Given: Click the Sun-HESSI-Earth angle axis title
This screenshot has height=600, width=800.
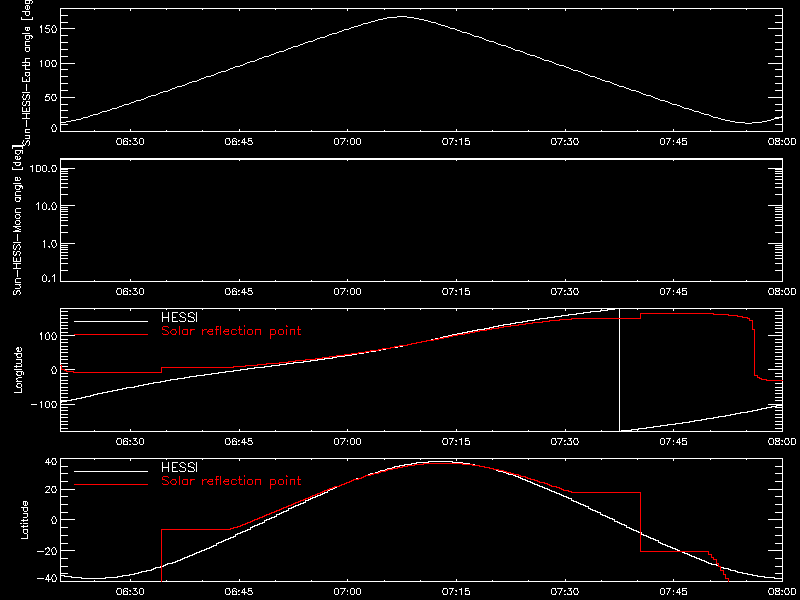Looking at the screenshot, I should coord(29,72).
